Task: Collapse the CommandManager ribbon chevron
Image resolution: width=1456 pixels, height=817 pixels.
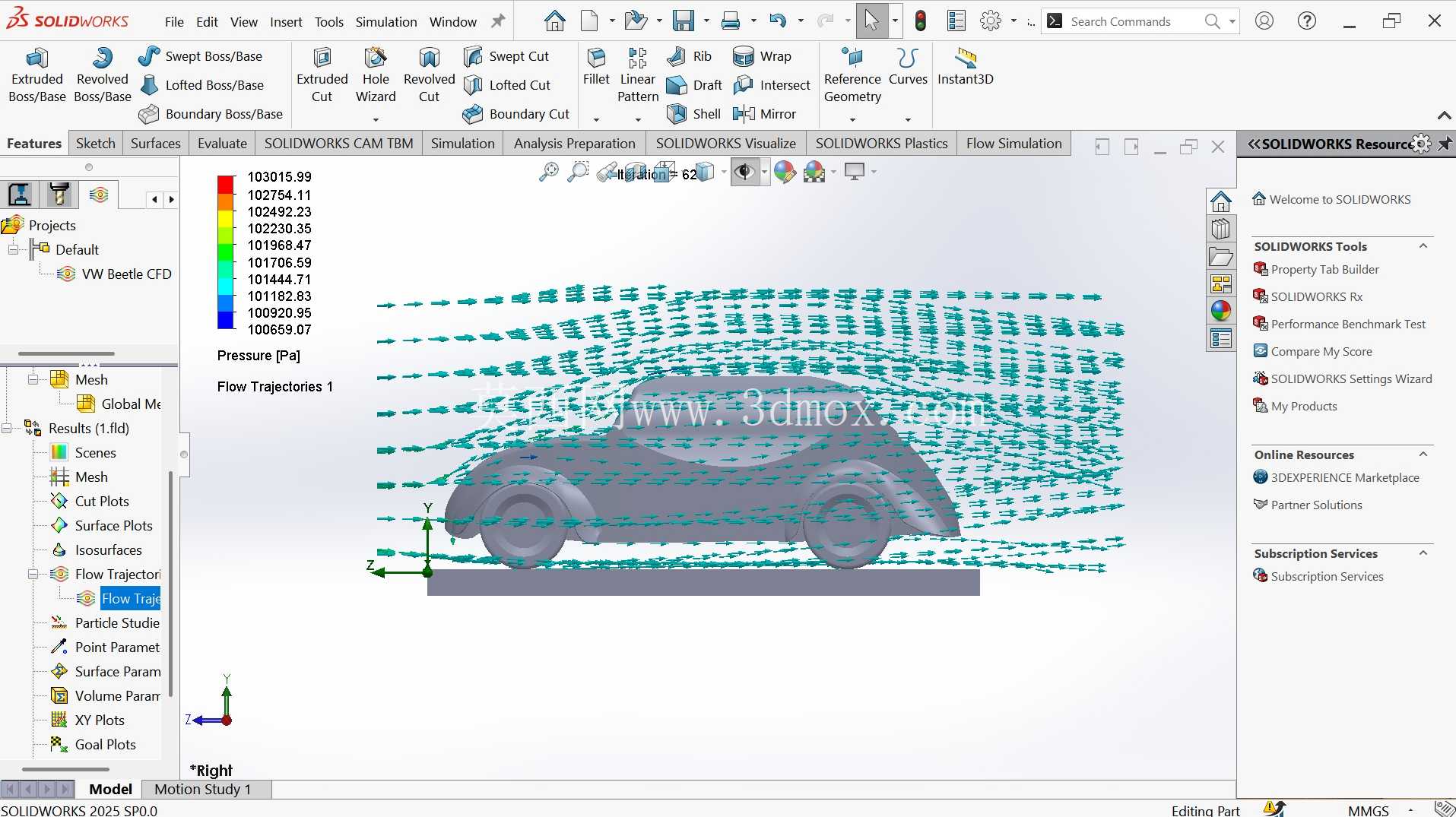Action: (x=1444, y=116)
